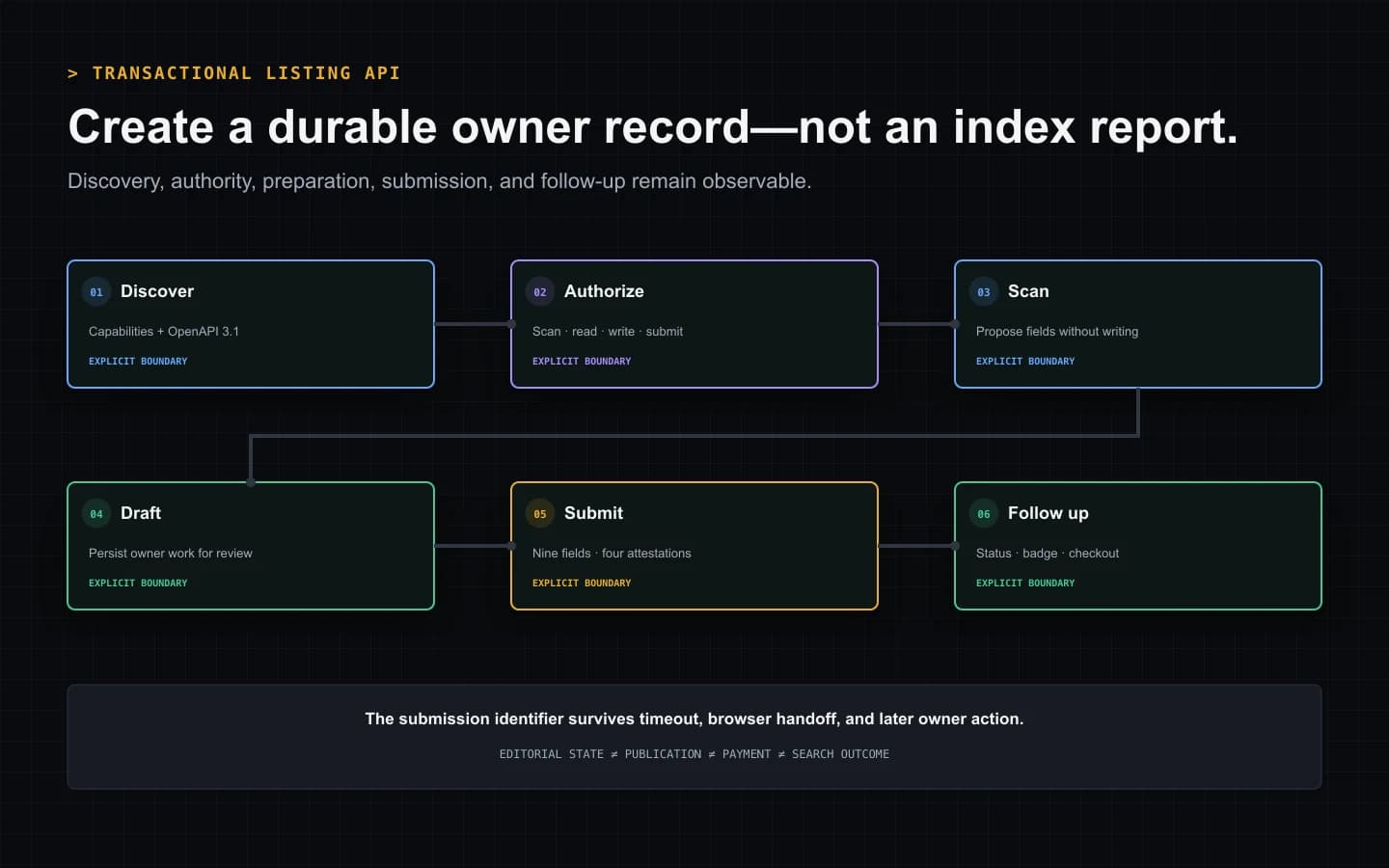Click the 04 step badge on Draft
Viewport: 1389px width, 868px height.
point(96,513)
